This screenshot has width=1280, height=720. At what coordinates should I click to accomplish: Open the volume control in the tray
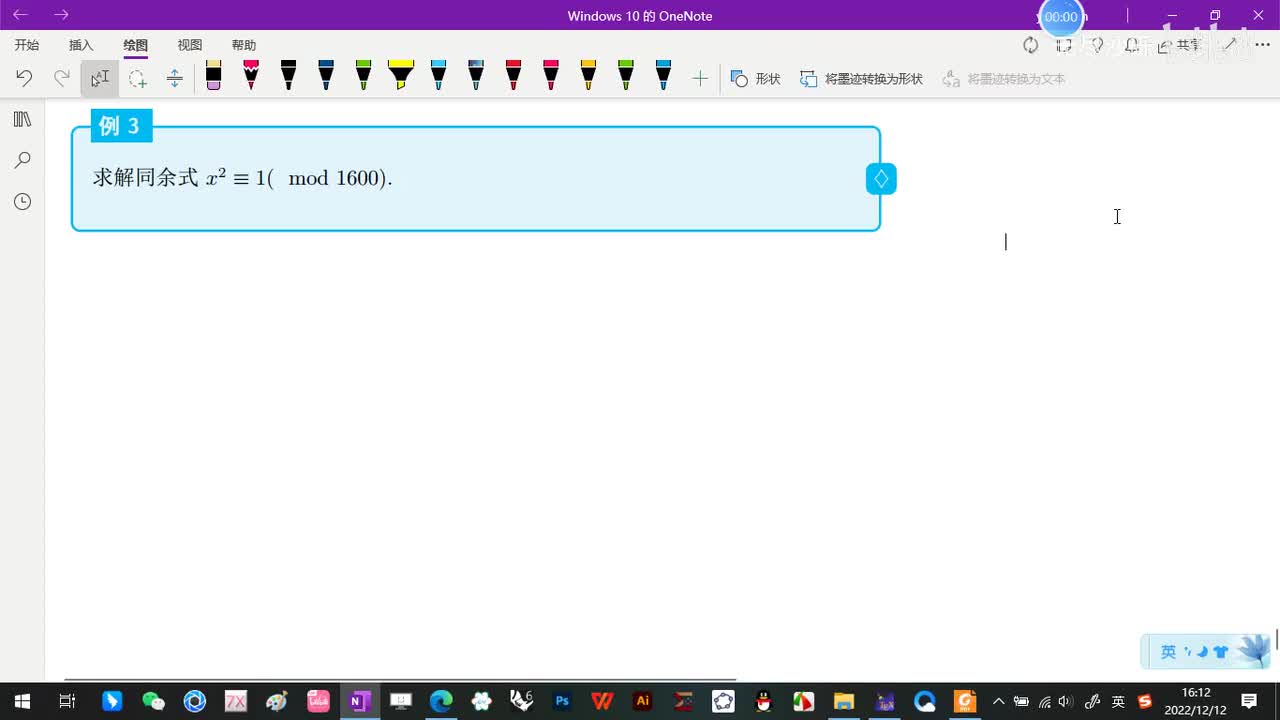(x=1065, y=701)
